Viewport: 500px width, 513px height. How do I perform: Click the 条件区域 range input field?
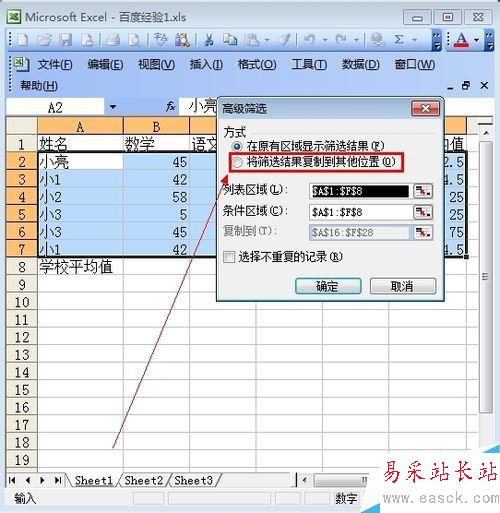click(x=360, y=212)
